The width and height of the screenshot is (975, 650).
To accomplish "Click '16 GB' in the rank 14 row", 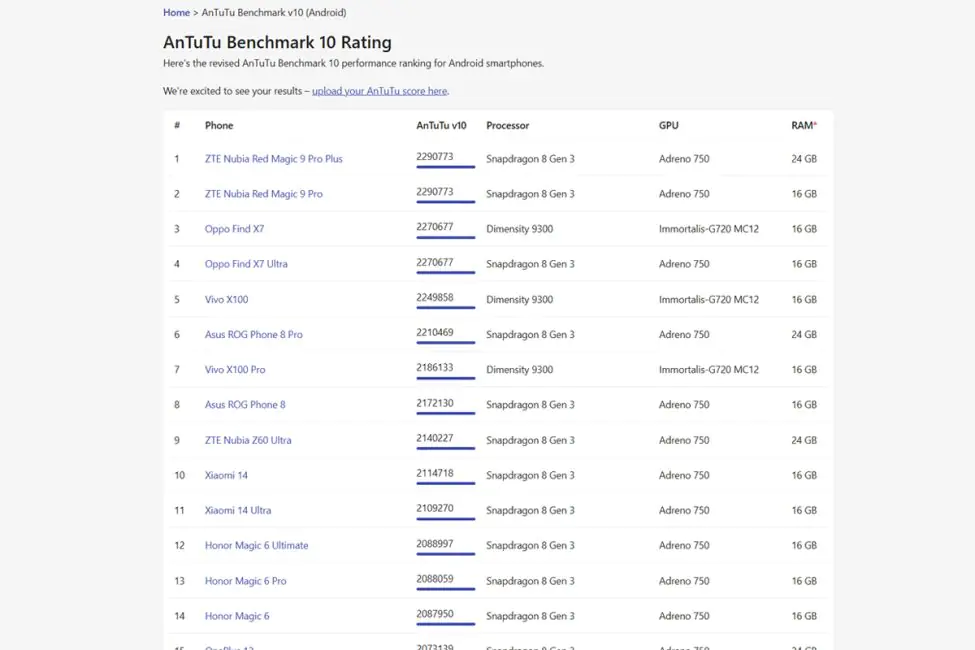I will pos(804,616).
